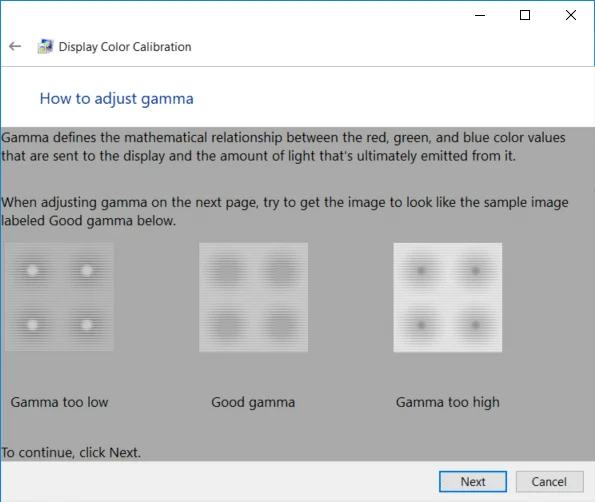
Task: Click the Cancel button
Action: point(549,482)
